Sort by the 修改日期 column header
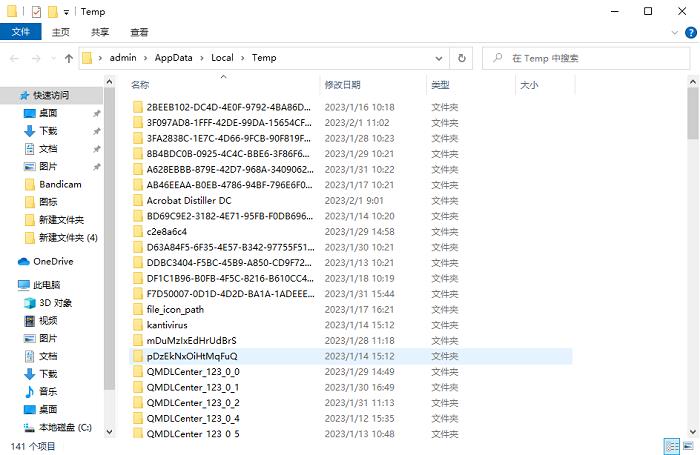Screen dimensions: 700x455 342,85
